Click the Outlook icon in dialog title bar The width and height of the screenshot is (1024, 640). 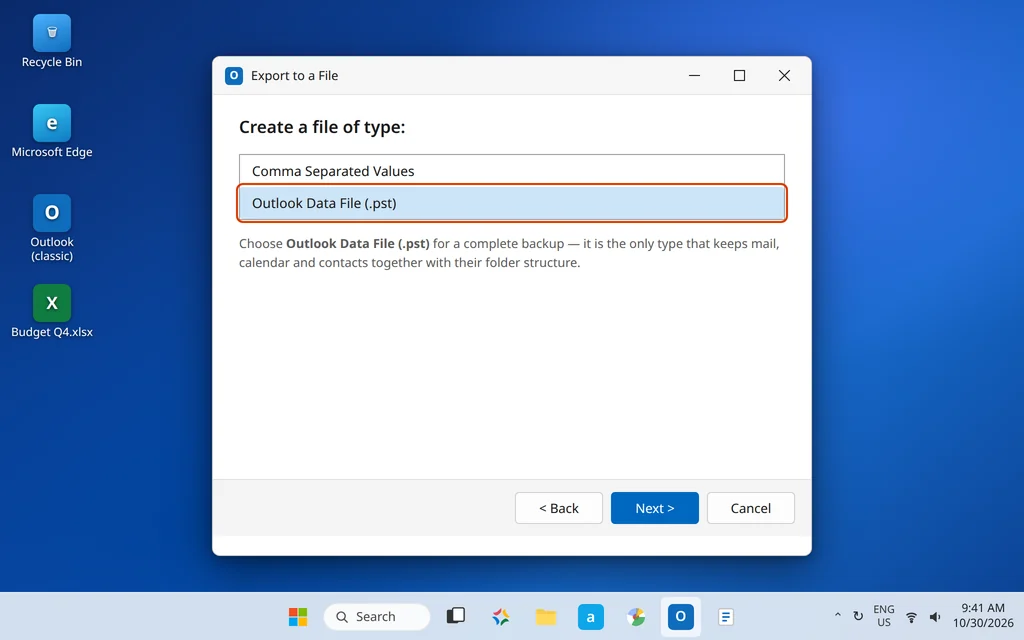click(234, 76)
